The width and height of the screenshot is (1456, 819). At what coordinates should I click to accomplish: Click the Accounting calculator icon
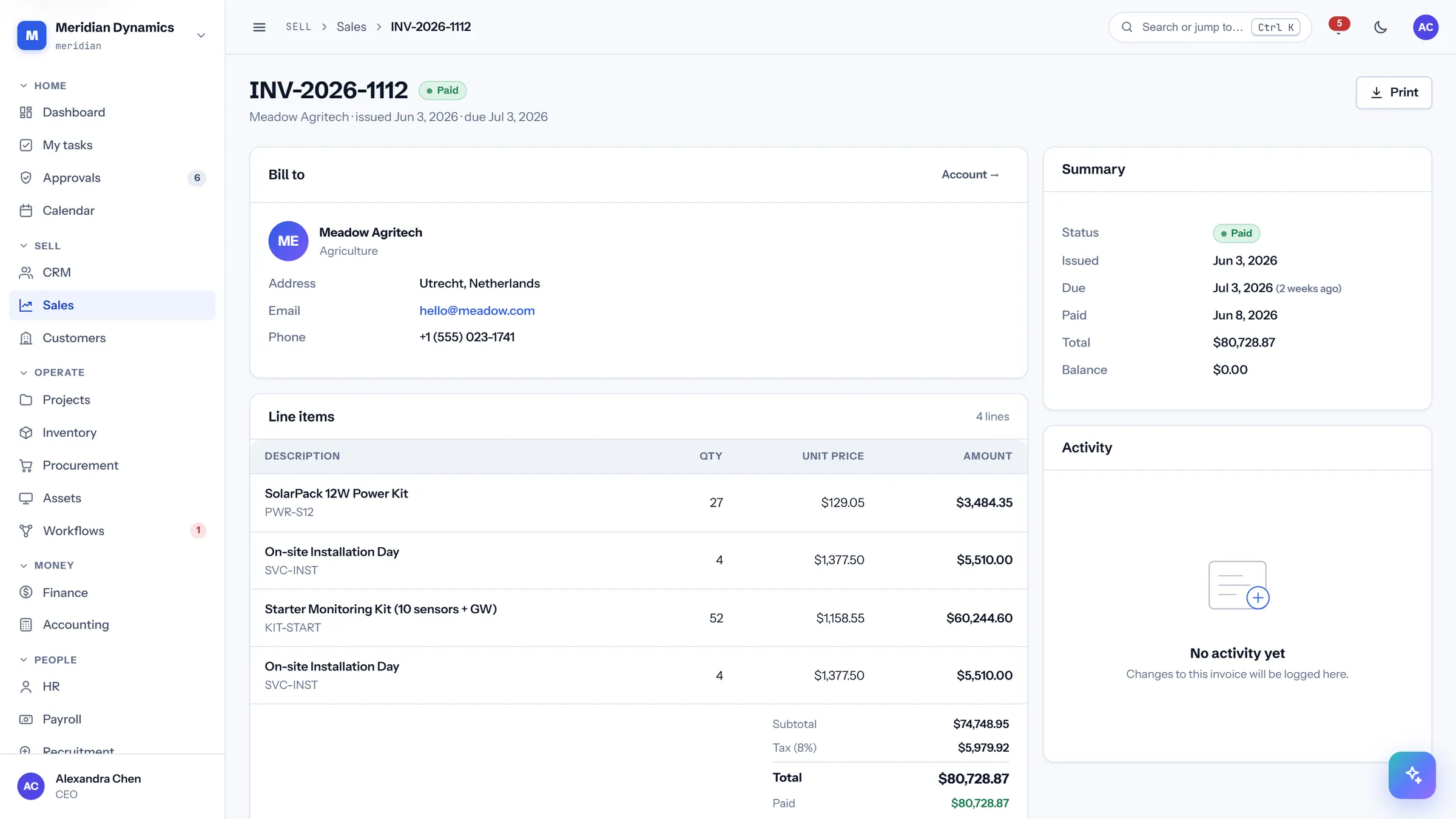coord(25,625)
